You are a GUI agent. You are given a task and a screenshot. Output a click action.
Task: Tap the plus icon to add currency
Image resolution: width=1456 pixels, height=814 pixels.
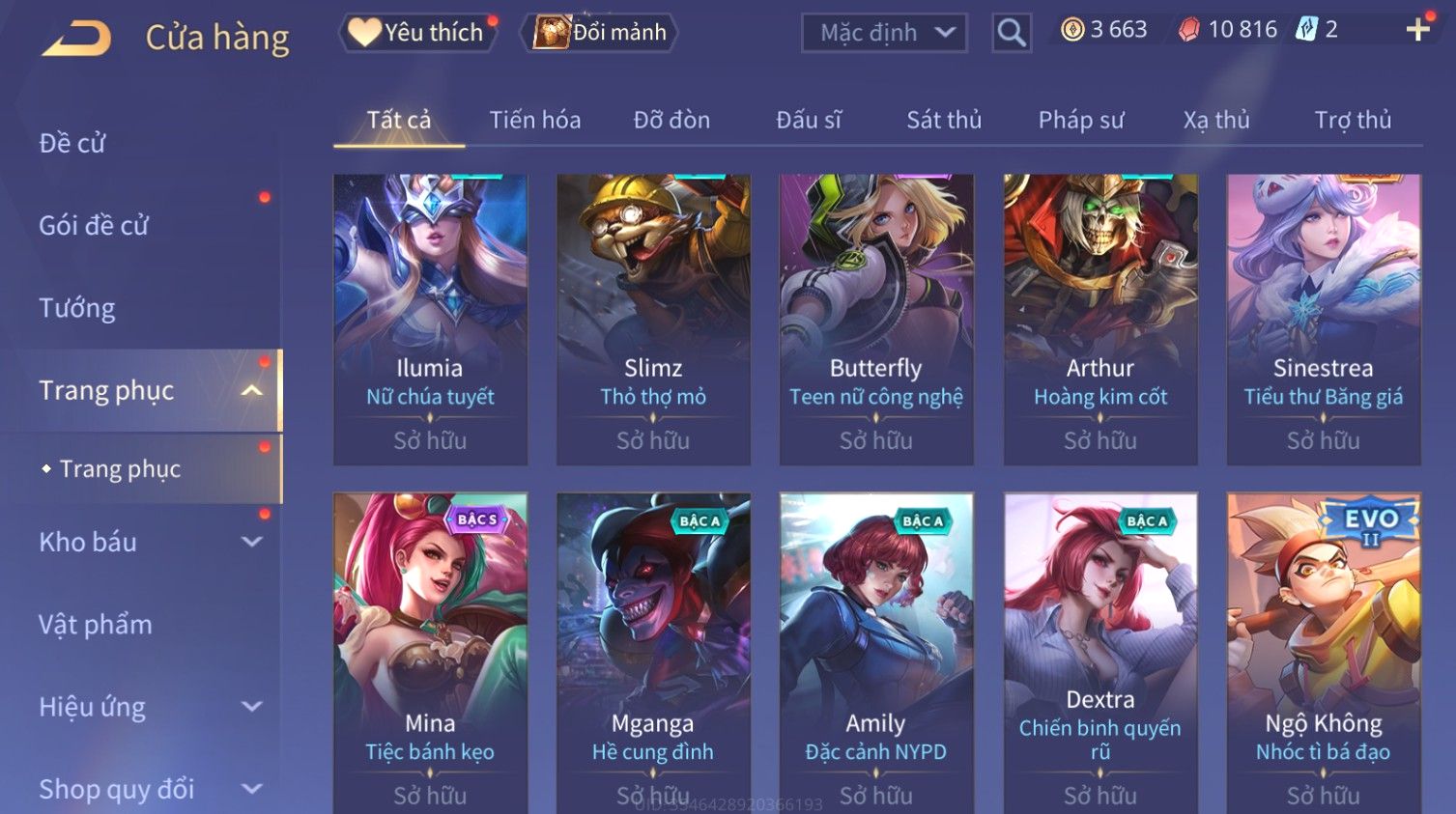1417,30
